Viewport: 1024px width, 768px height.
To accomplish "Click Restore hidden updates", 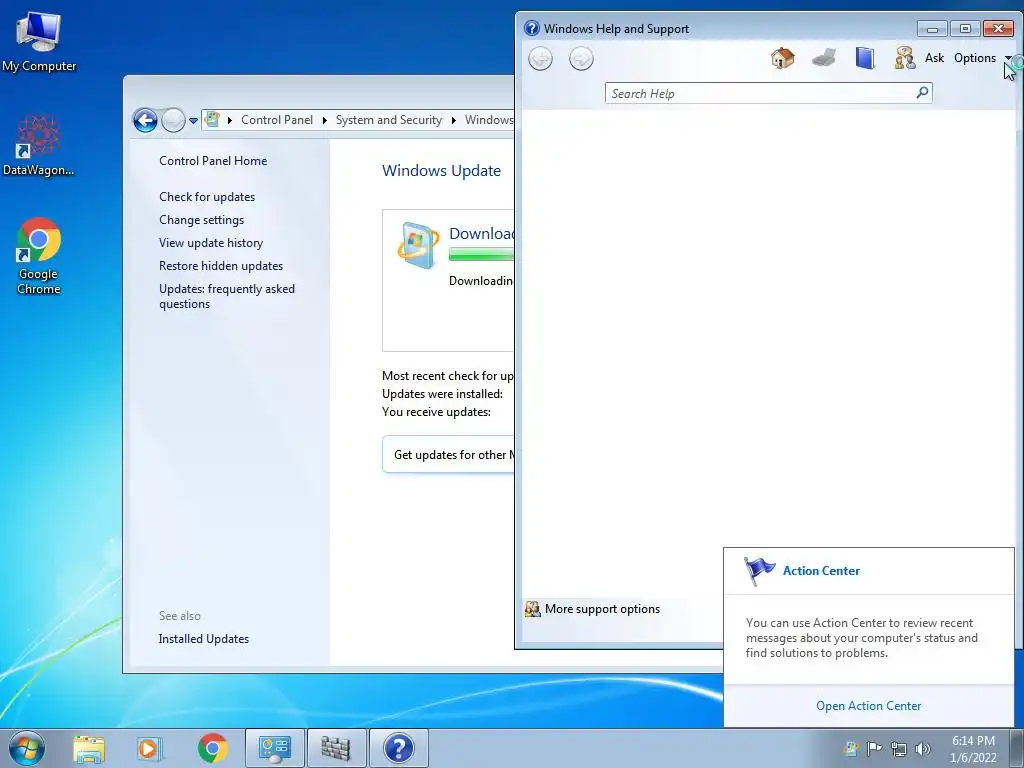I will point(221,266).
